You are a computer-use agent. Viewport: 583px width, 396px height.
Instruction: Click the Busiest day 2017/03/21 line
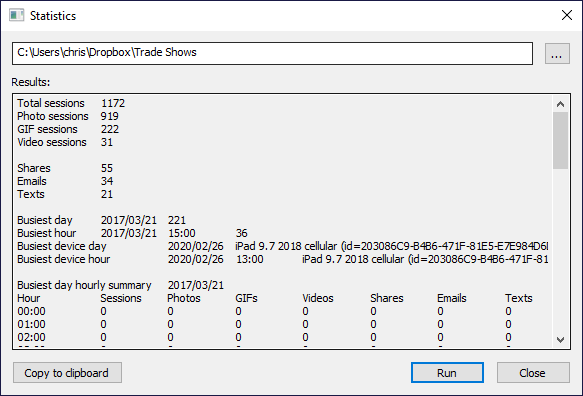tap(101, 220)
